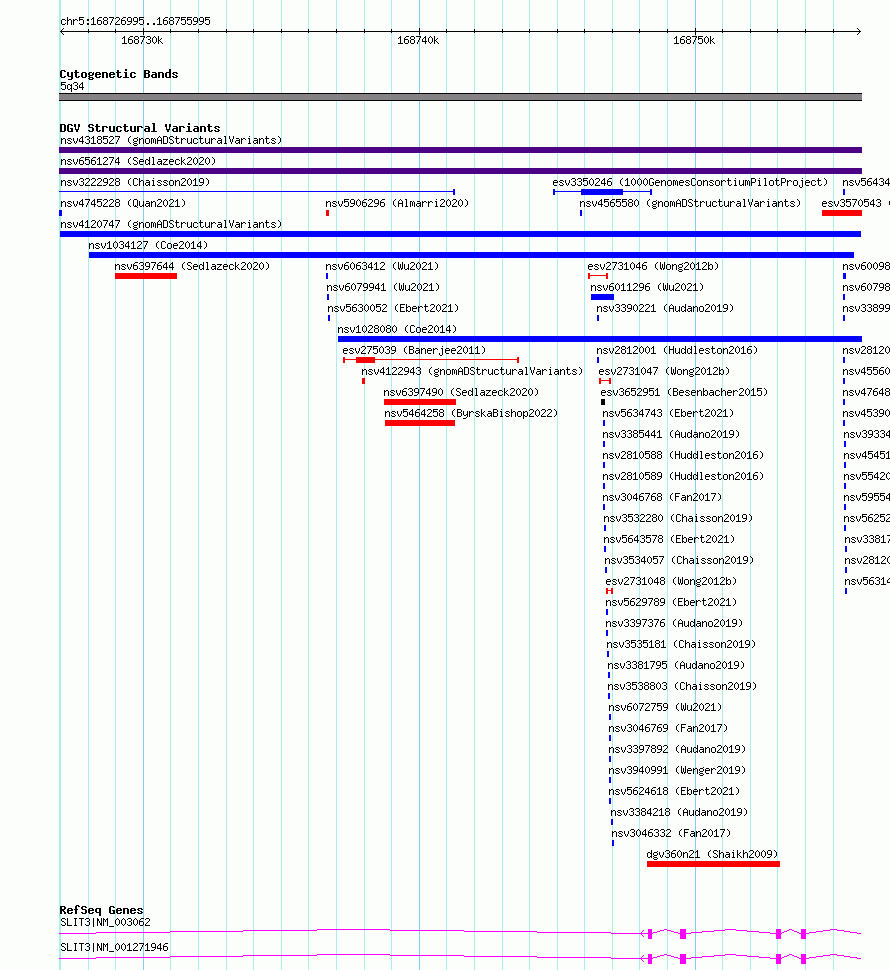
Task: Click the gray 5q34 cytogenetic band bar
Action: tap(461, 97)
